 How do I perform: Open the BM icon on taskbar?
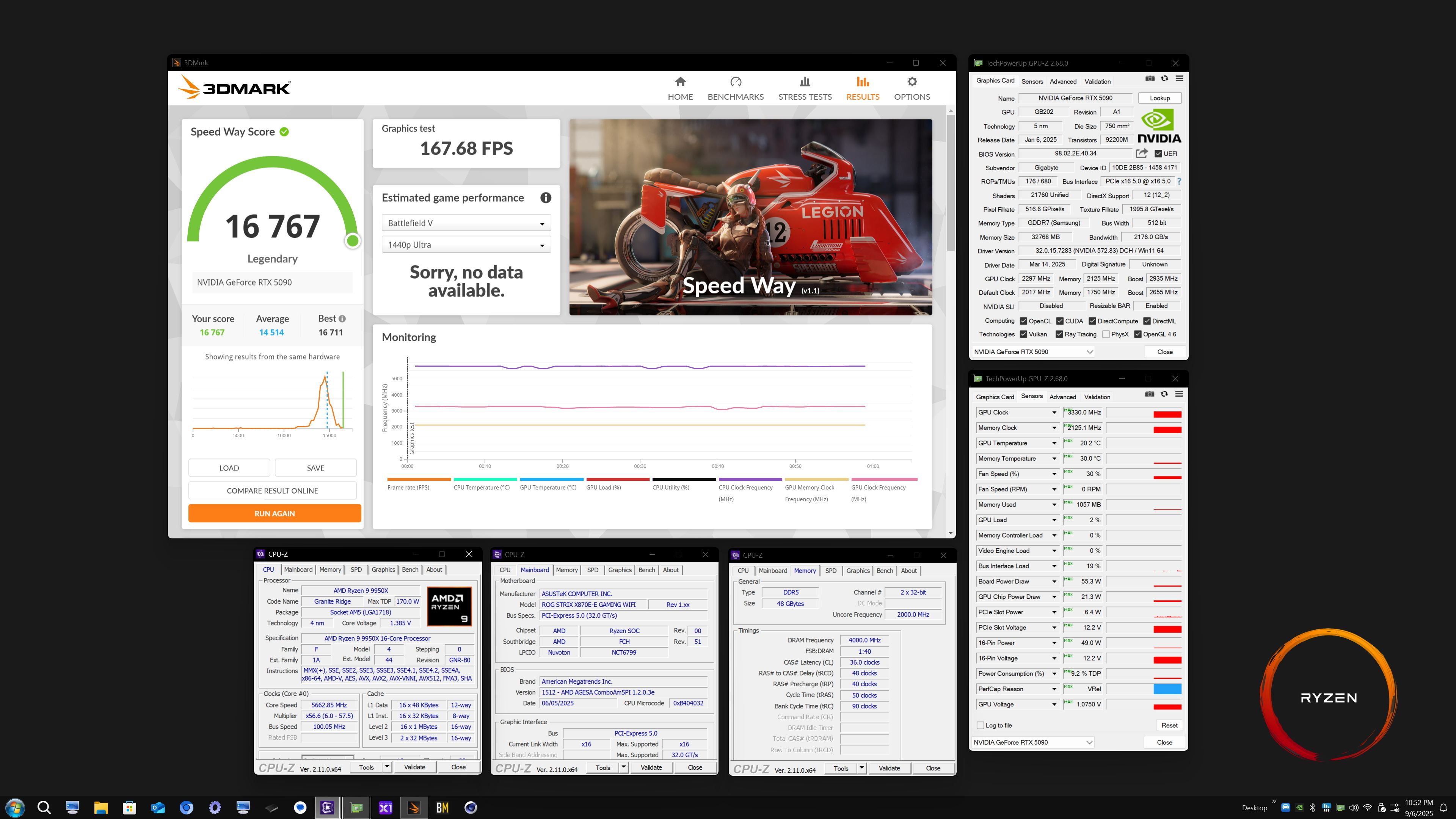click(442, 807)
